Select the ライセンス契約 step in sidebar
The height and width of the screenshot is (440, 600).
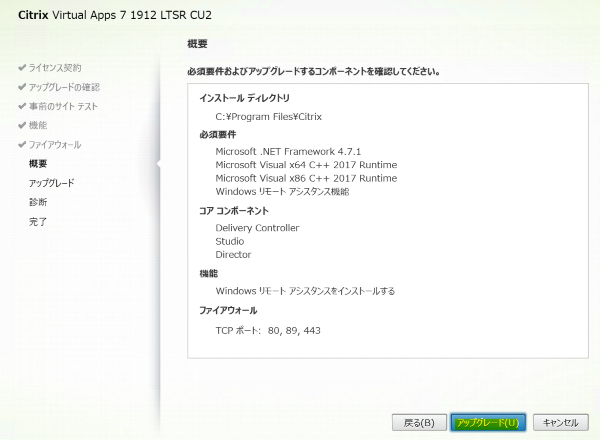(x=55, y=68)
